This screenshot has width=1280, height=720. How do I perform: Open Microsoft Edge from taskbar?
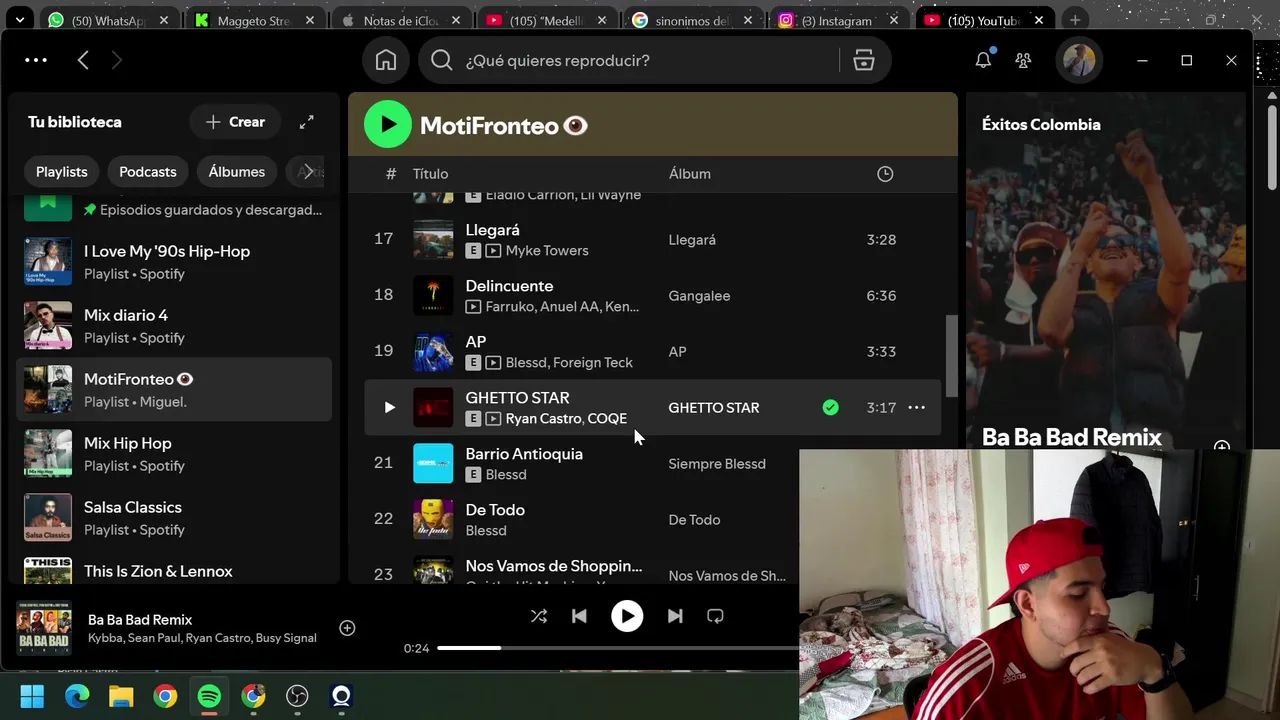(77, 696)
